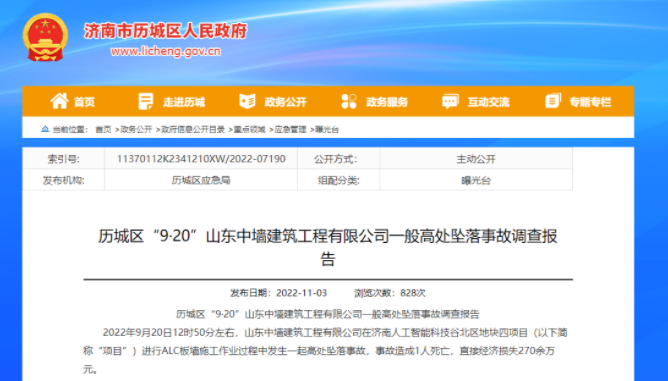Click the national emblem logo
Viewport: 668px width, 381px height.
click(x=45, y=37)
